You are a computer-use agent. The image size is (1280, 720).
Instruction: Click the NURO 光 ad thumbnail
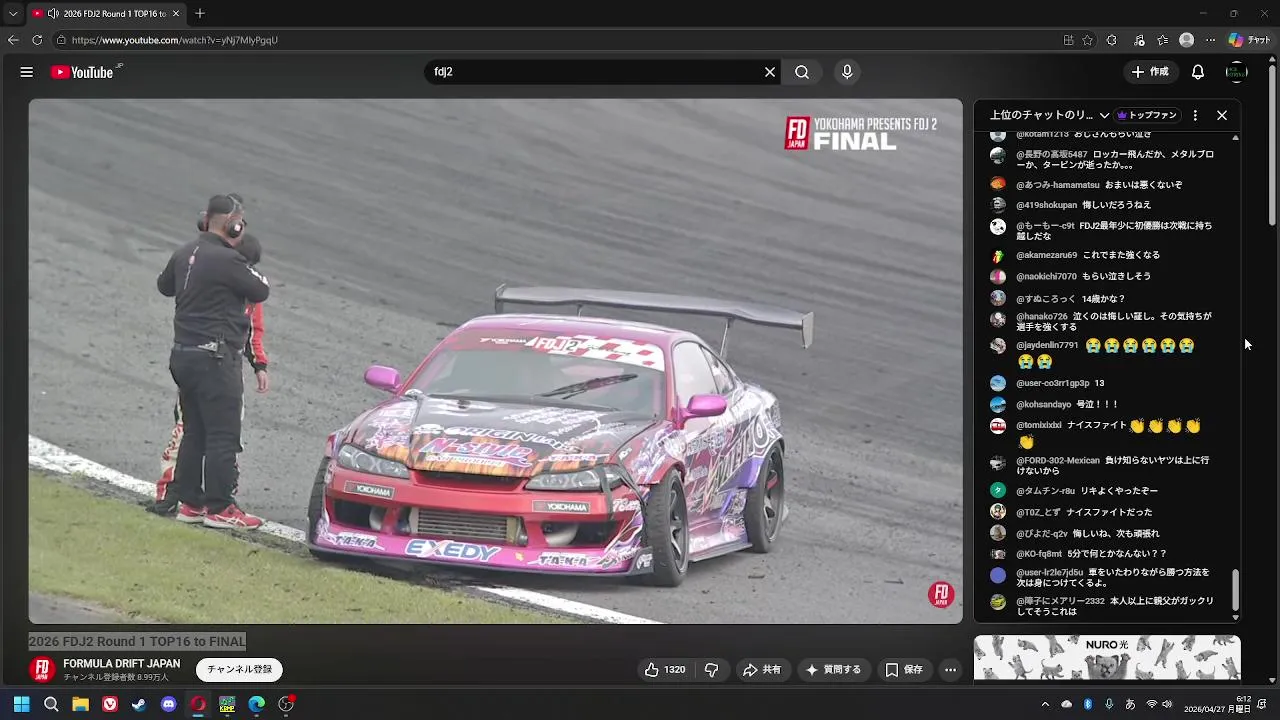pos(1107,658)
